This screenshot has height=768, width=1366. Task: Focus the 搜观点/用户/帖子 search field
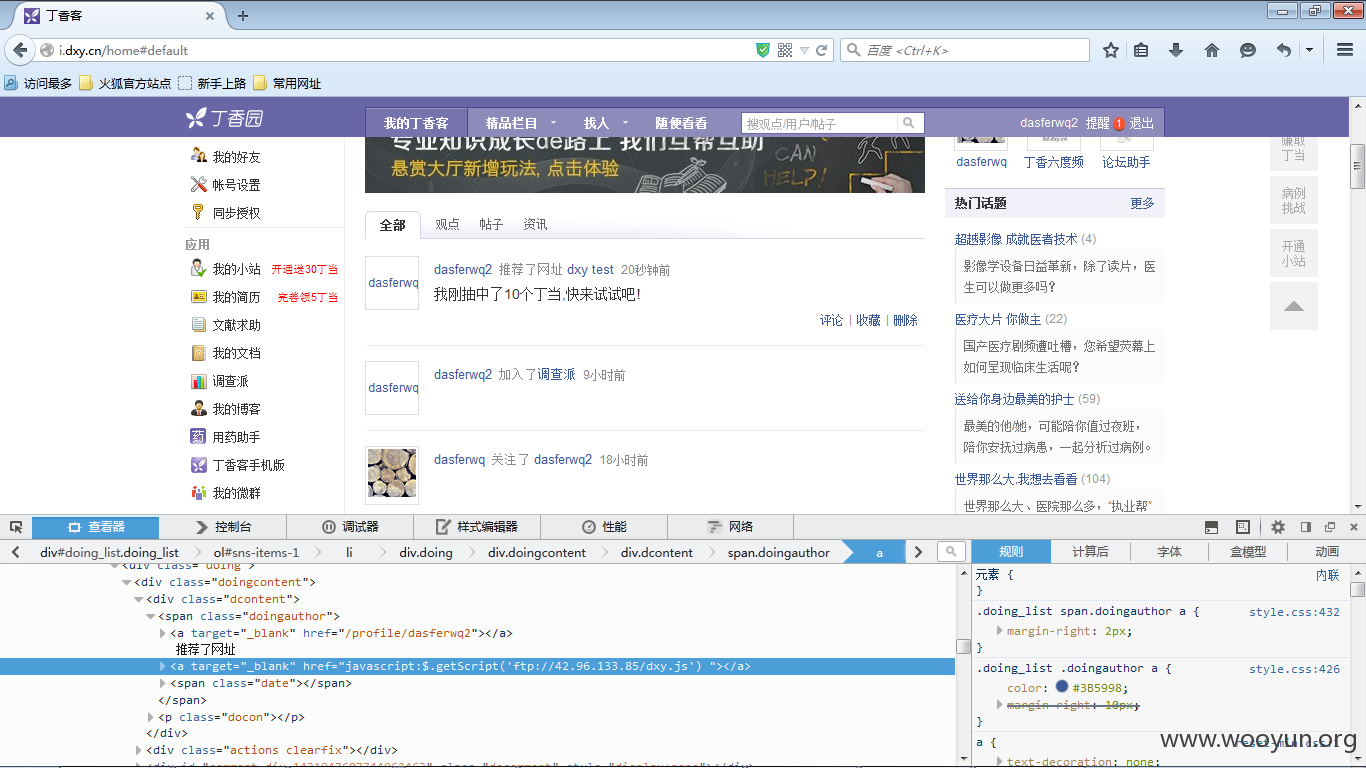[x=820, y=123]
